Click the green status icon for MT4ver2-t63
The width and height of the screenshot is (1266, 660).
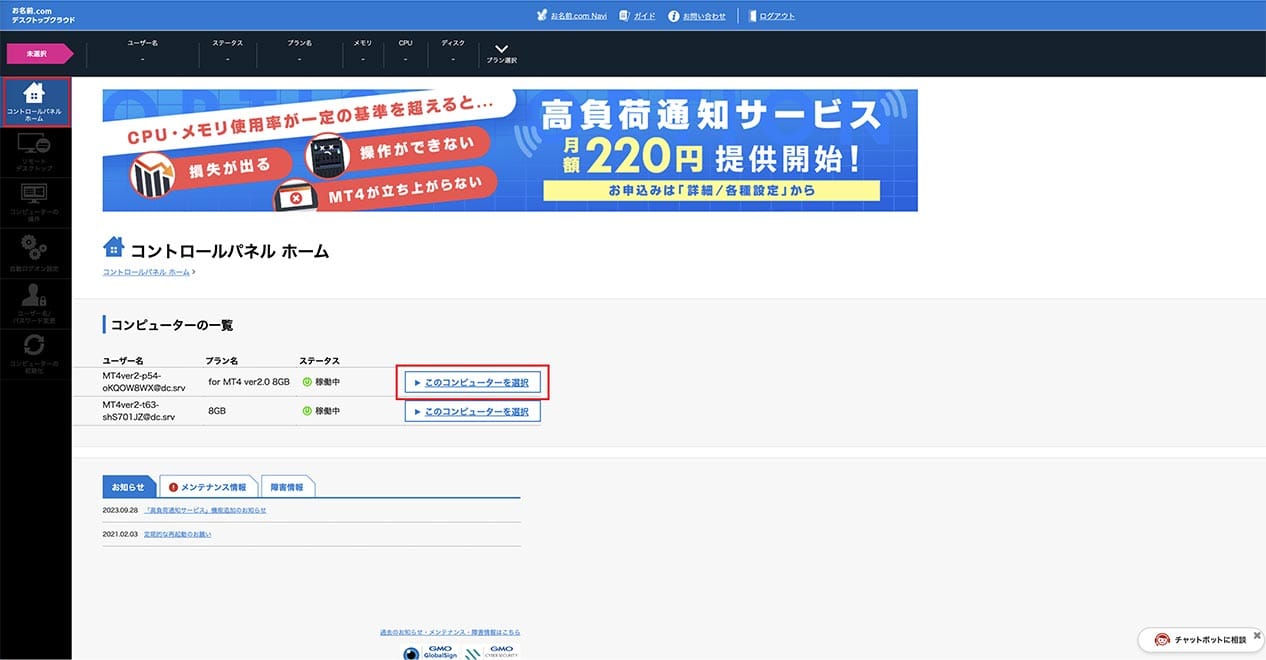(308, 411)
